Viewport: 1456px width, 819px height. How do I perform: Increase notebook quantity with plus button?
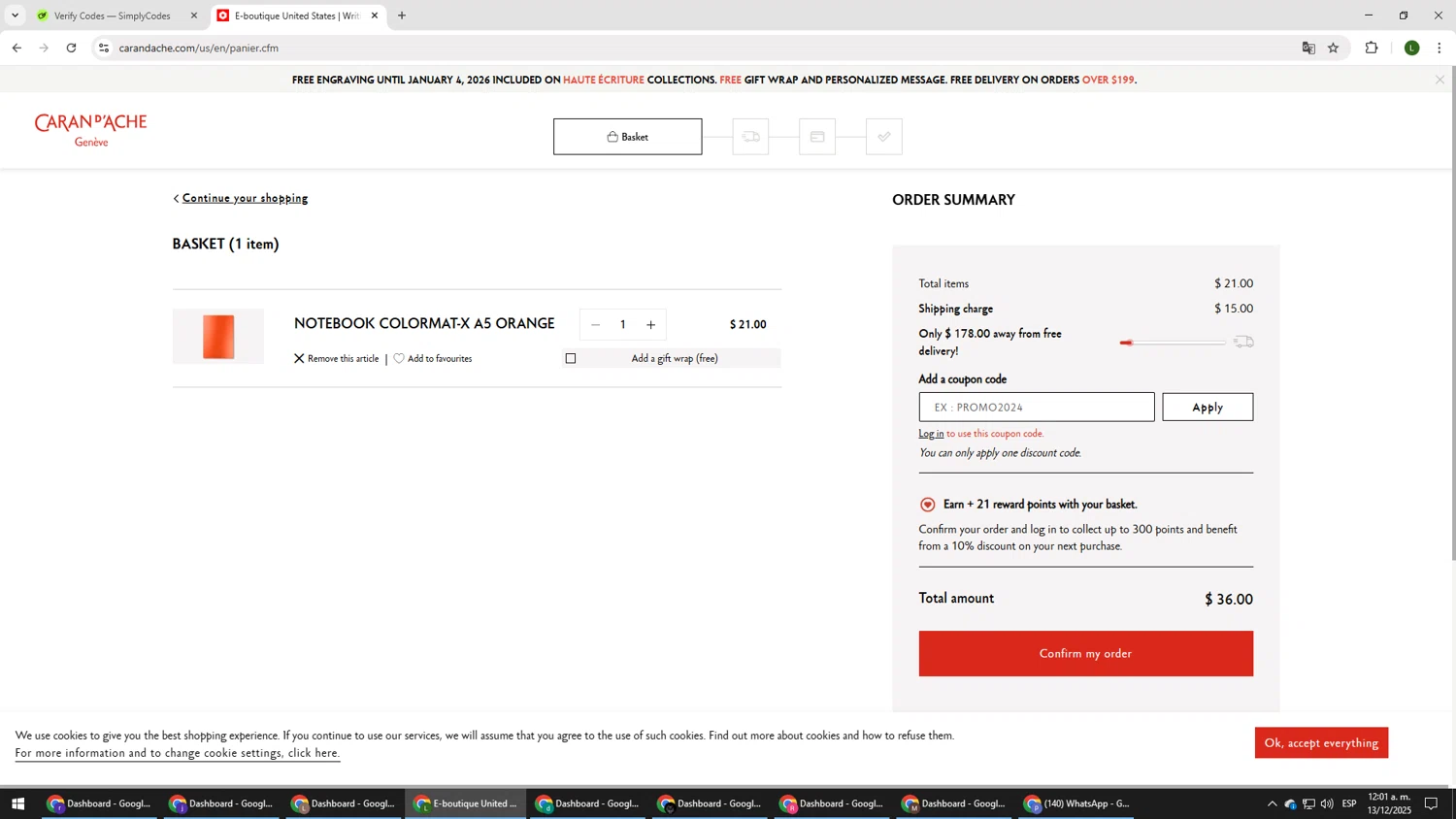click(x=651, y=325)
